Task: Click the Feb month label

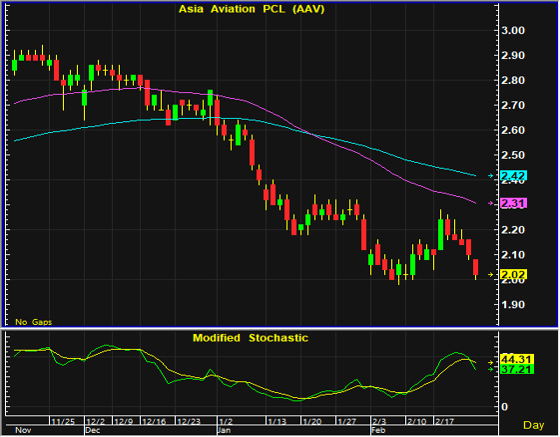Action: (379, 430)
